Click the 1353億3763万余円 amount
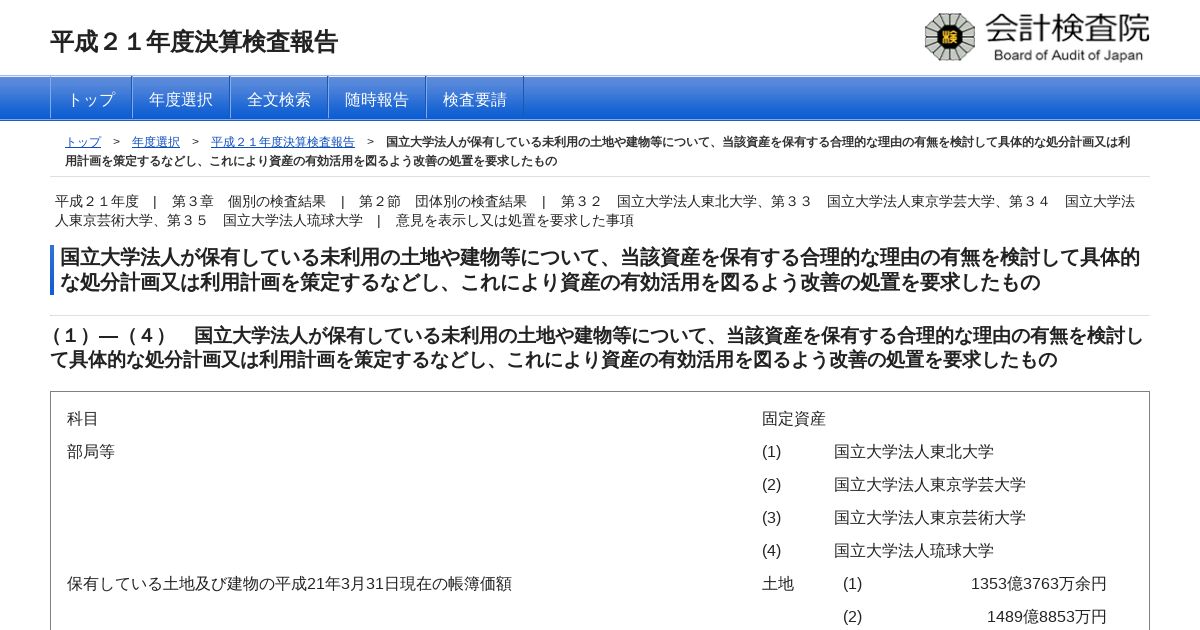 1039,584
